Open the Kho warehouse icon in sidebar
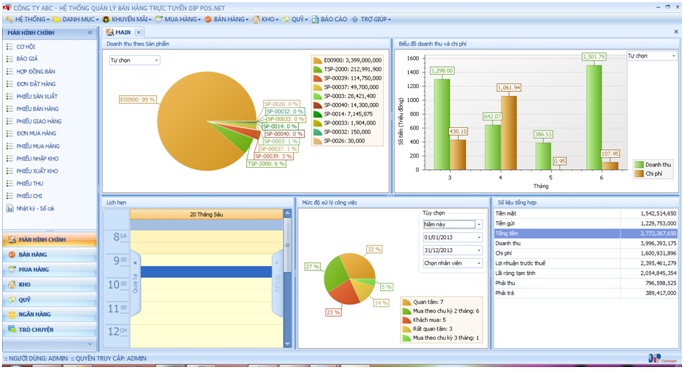684x369 pixels. (x=12, y=284)
